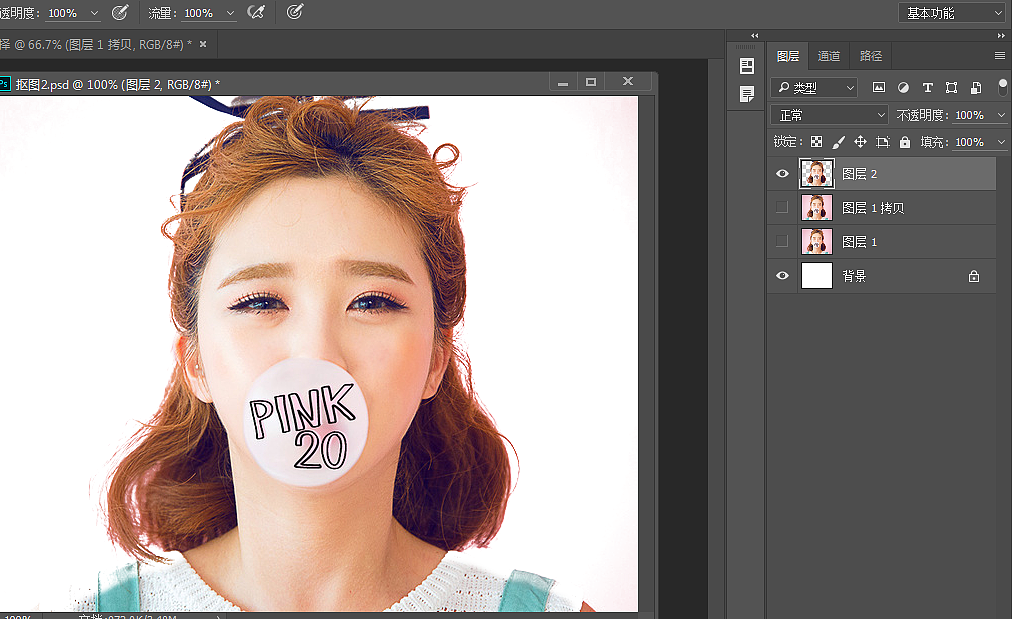Open opacity dropdown in options bar
This screenshot has height=619, width=1012.
[x=94, y=13]
